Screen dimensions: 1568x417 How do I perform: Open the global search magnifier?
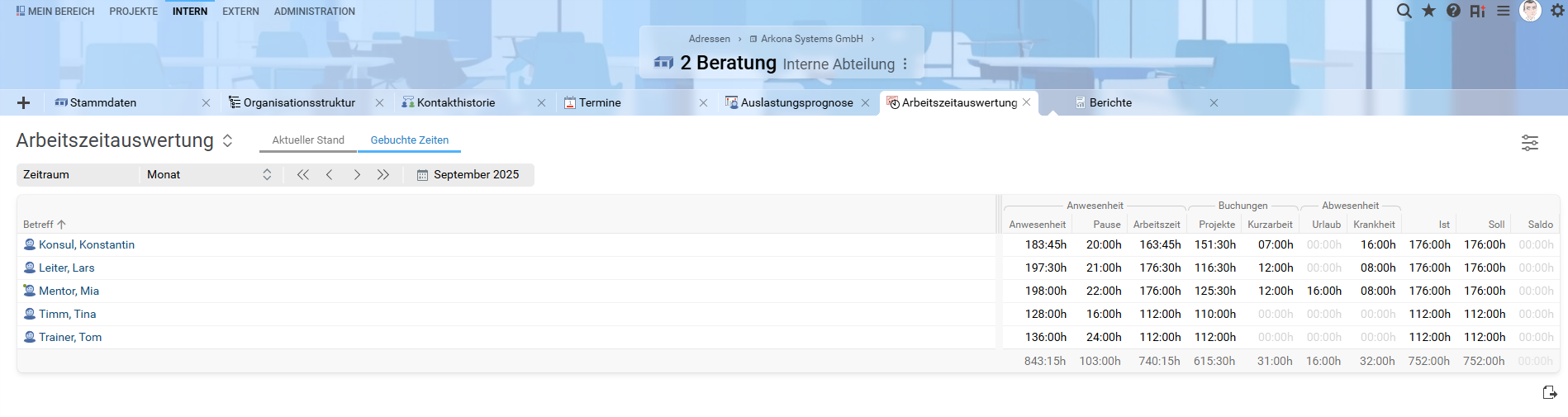coord(1404,11)
